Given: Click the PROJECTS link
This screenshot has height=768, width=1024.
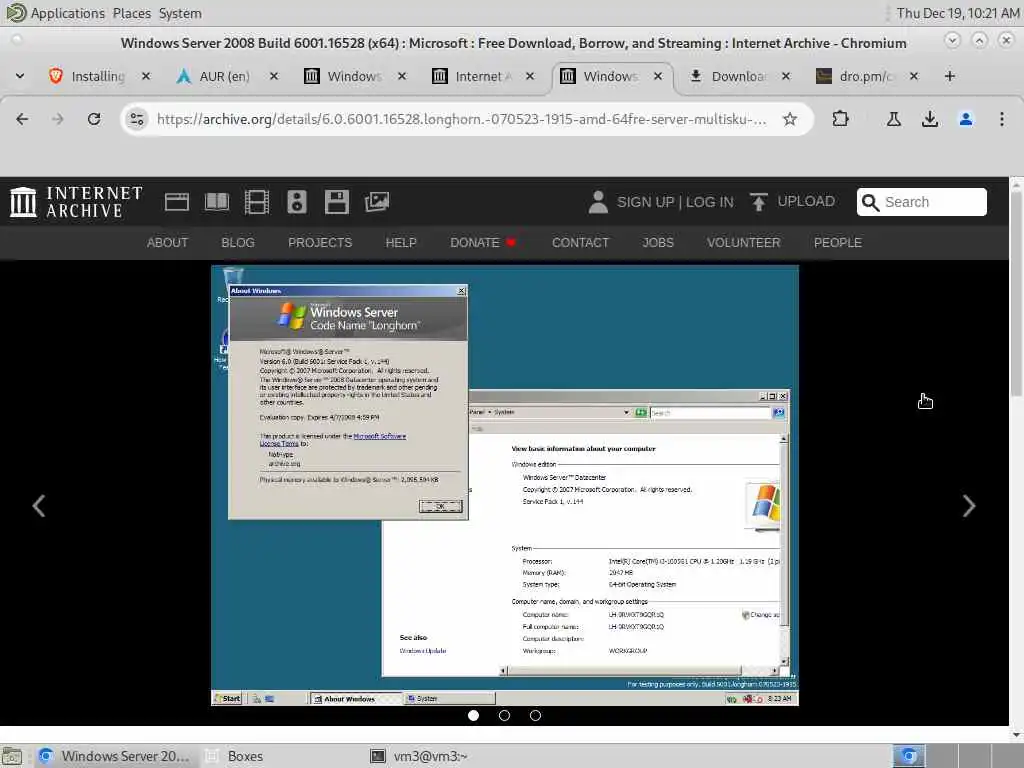Looking at the screenshot, I should coord(320,242).
